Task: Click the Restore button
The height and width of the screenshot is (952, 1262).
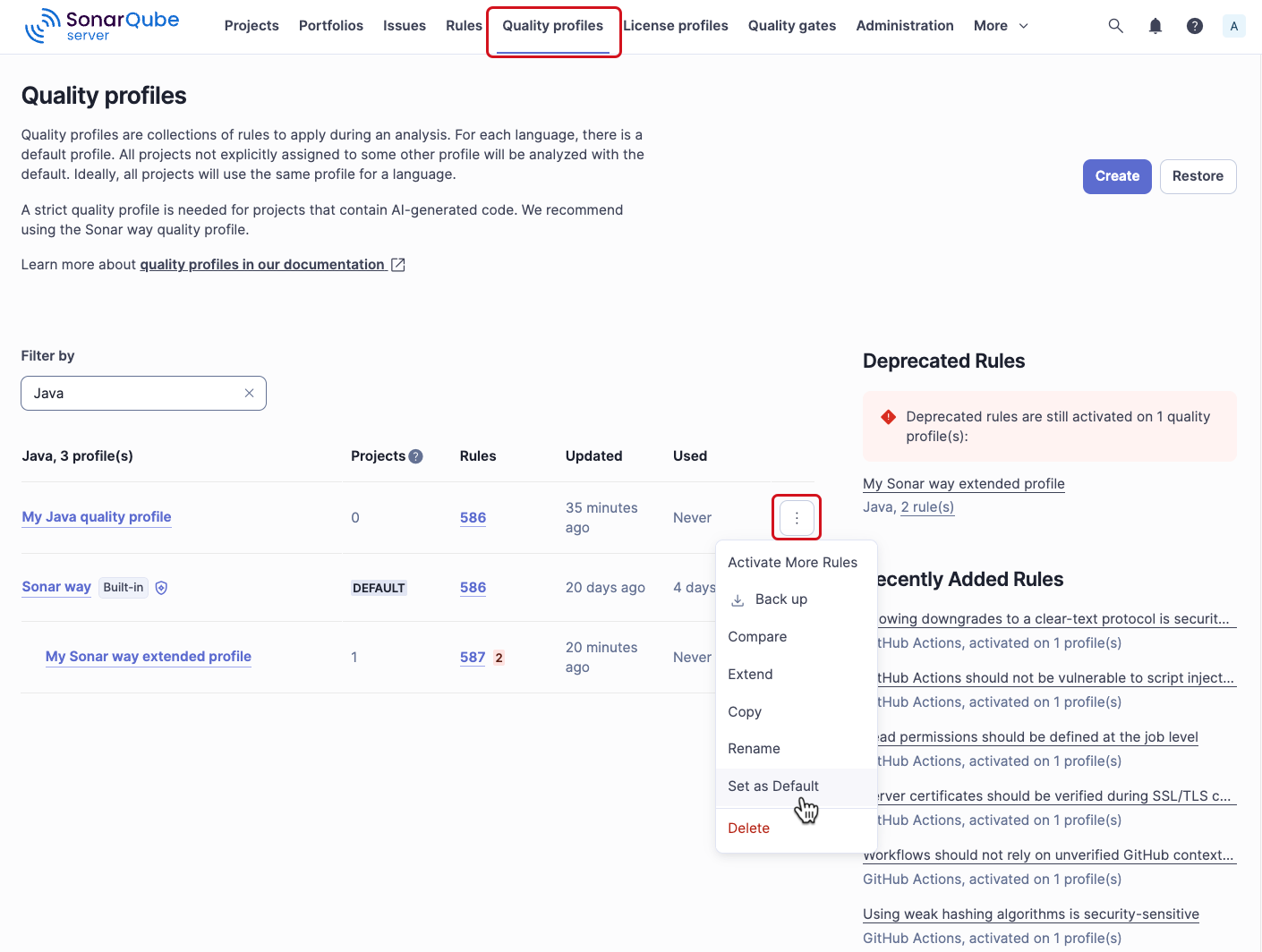Action: click(1198, 176)
